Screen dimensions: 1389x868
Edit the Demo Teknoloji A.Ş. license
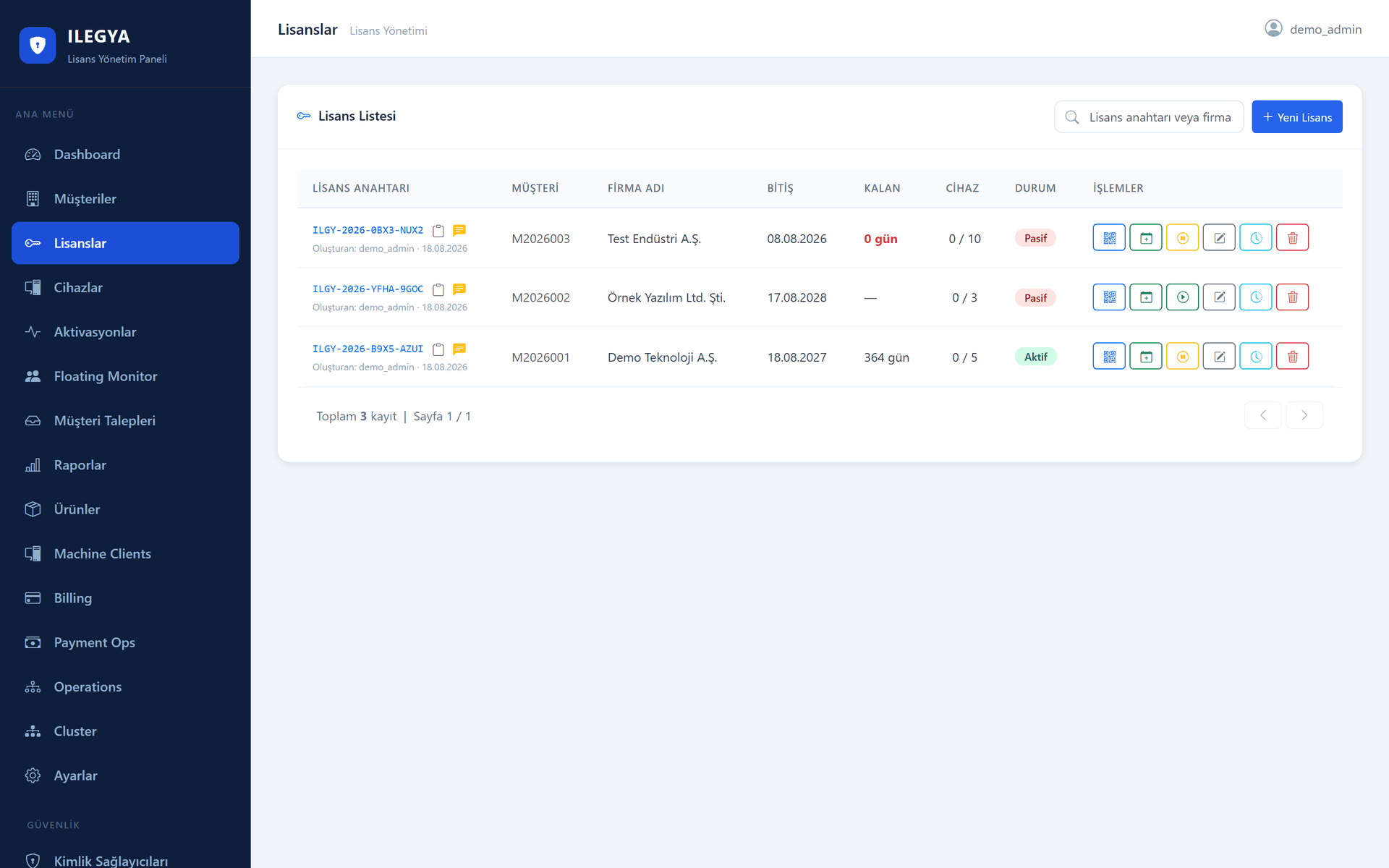(x=1220, y=357)
